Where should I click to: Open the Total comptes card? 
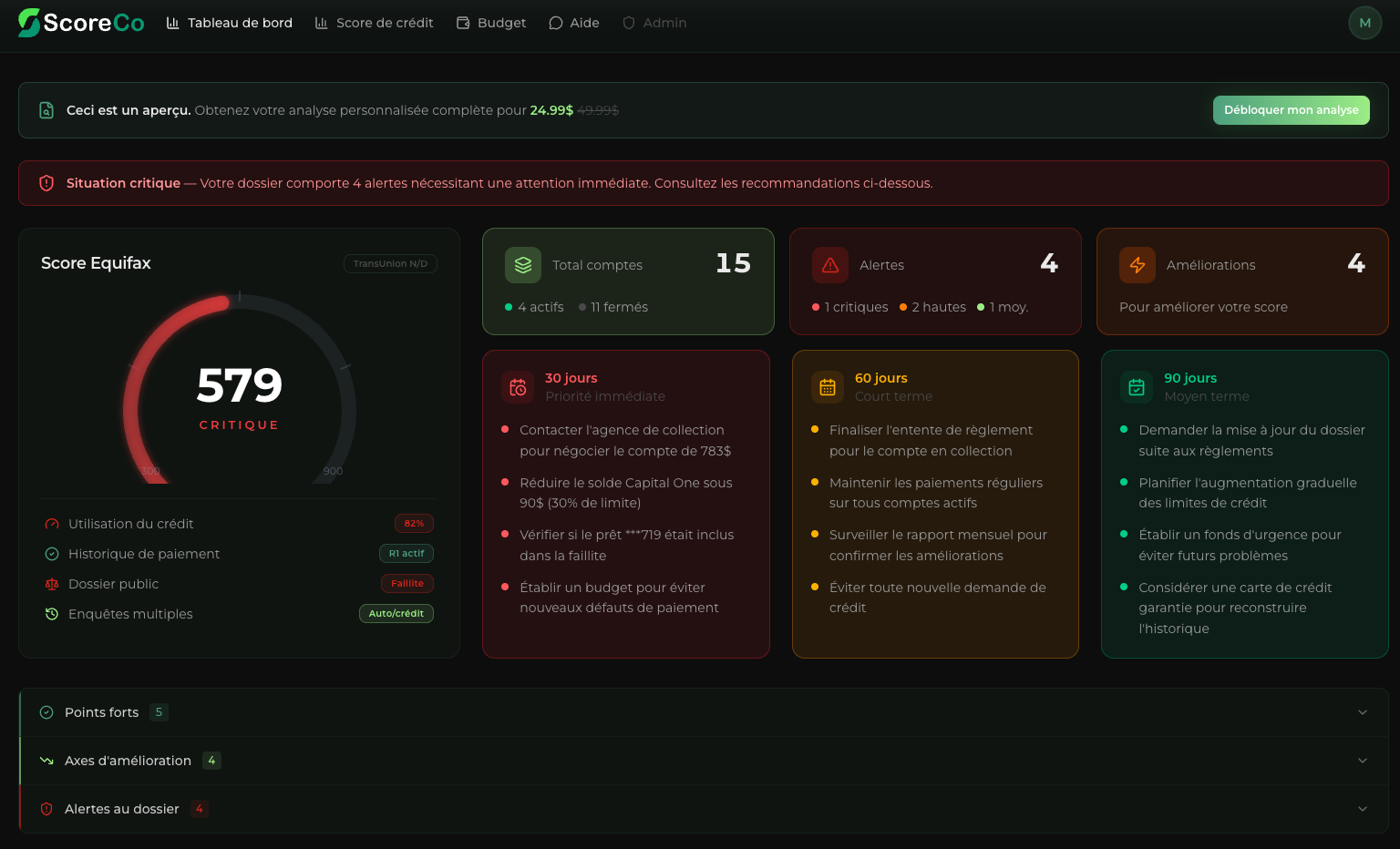point(628,281)
